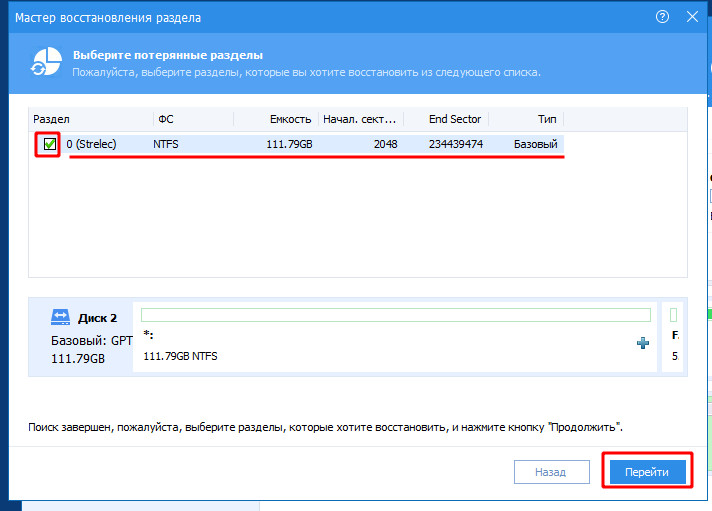Select the small second partition on the right
The height and width of the screenshot is (511, 712).
click(x=674, y=340)
